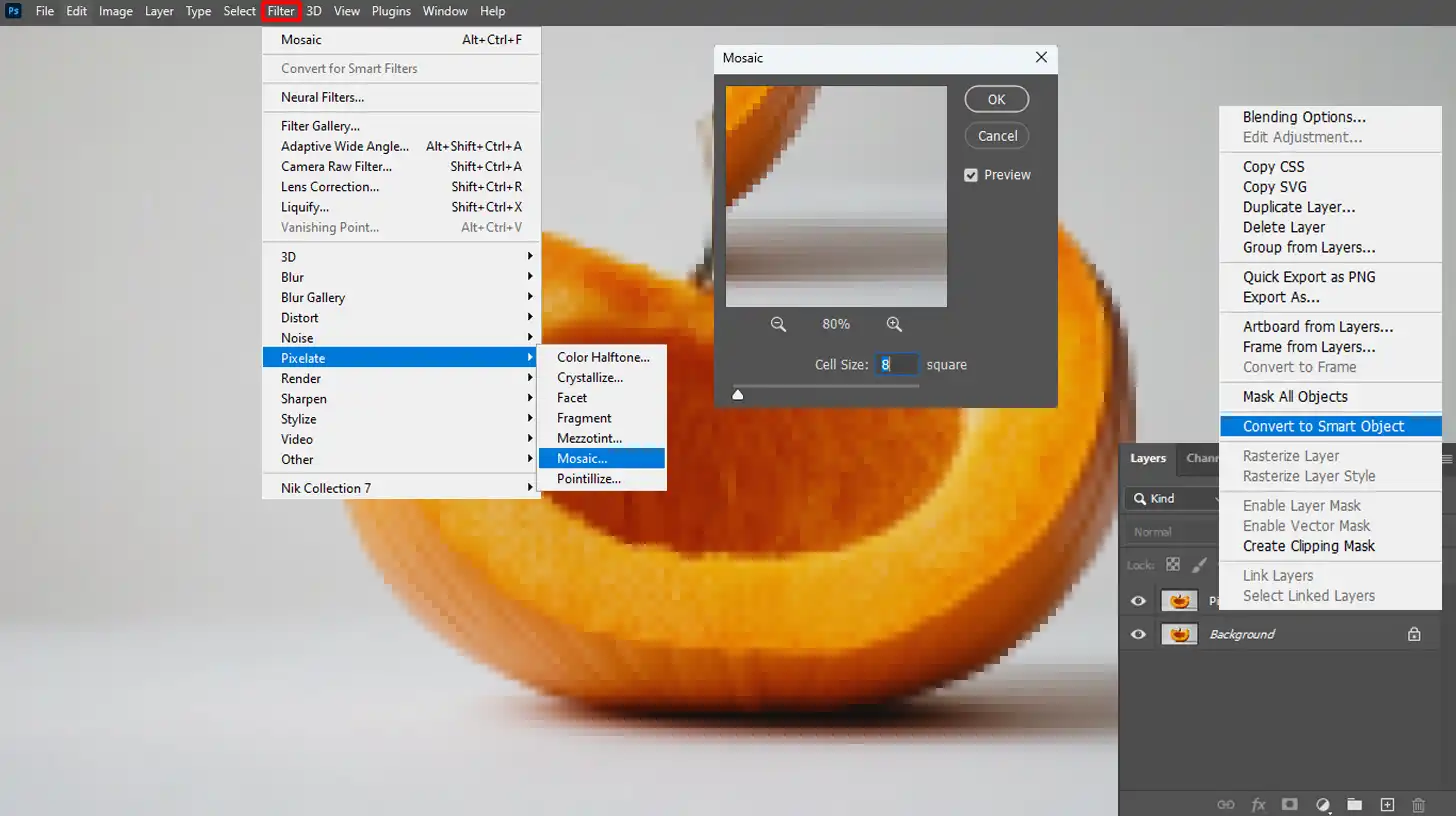This screenshot has height=816, width=1456.
Task: Choose Pointillize... from Pixelate submenu
Action: point(601,478)
